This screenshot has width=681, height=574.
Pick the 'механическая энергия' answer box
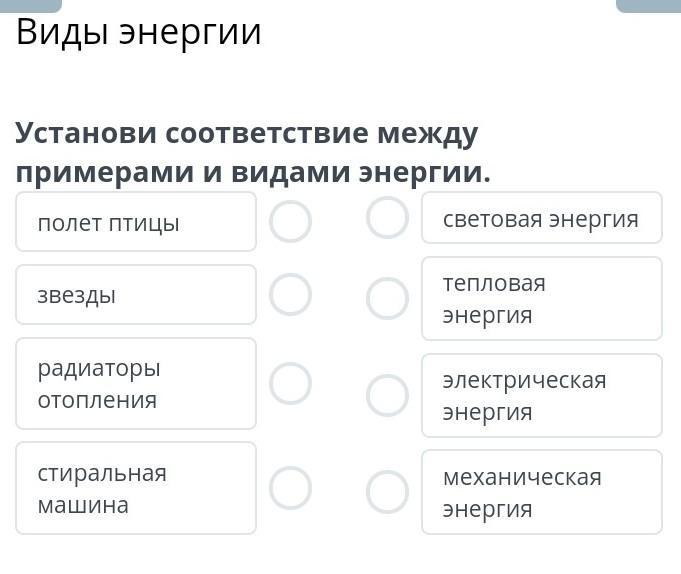coord(541,492)
